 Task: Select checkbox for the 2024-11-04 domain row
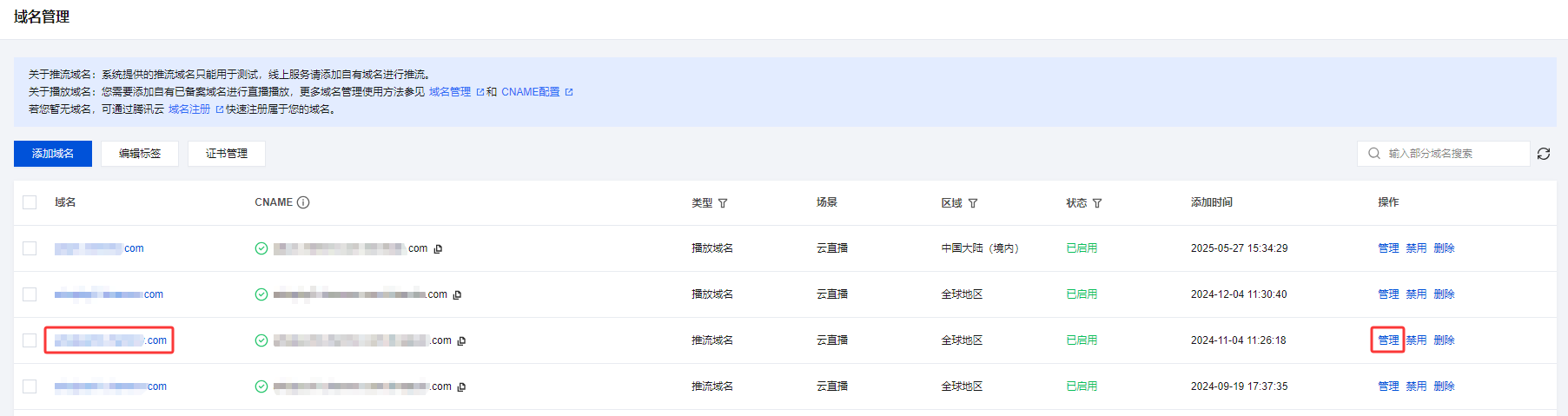(30, 340)
